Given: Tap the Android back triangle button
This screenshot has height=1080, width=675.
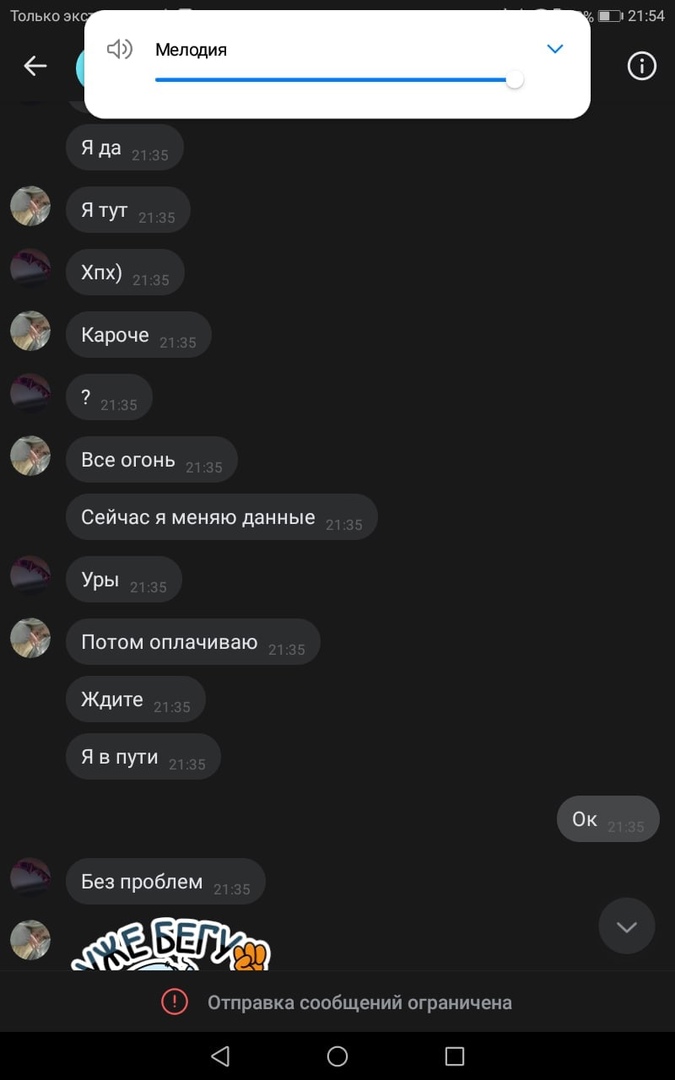Looking at the screenshot, I should coord(220,1056).
